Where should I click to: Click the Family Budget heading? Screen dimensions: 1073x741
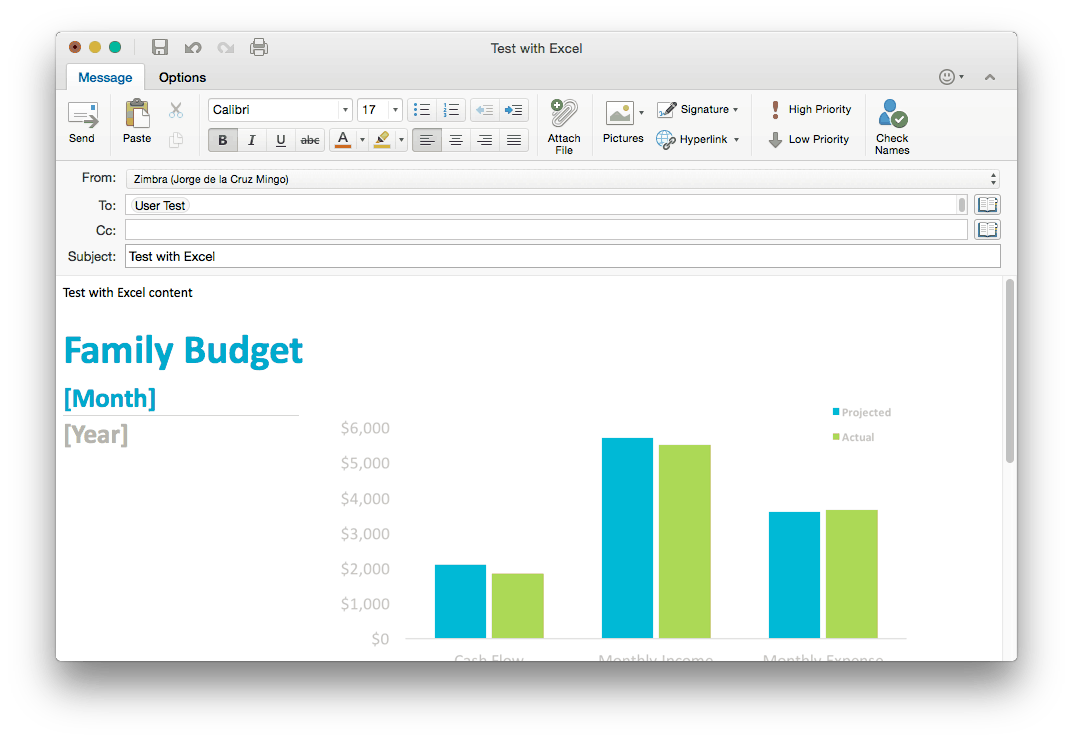(x=183, y=351)
